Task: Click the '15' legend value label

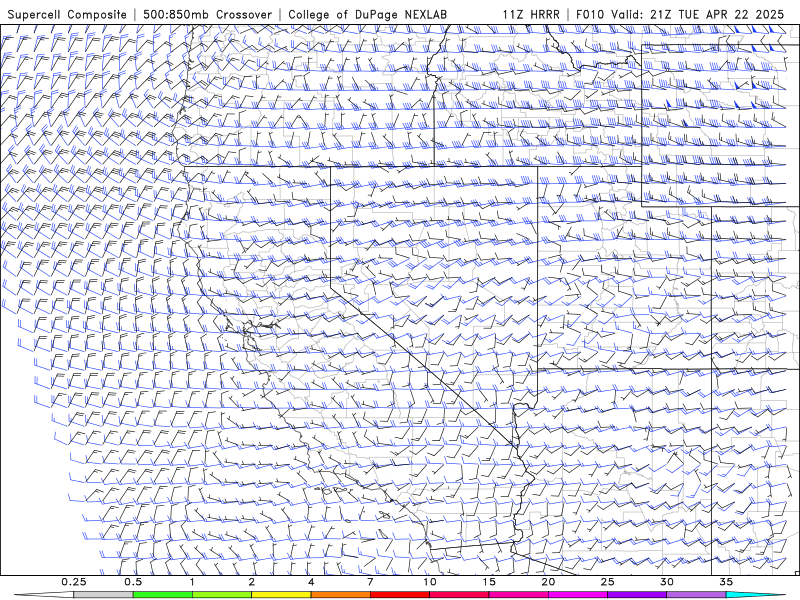Action: point(489,582)
